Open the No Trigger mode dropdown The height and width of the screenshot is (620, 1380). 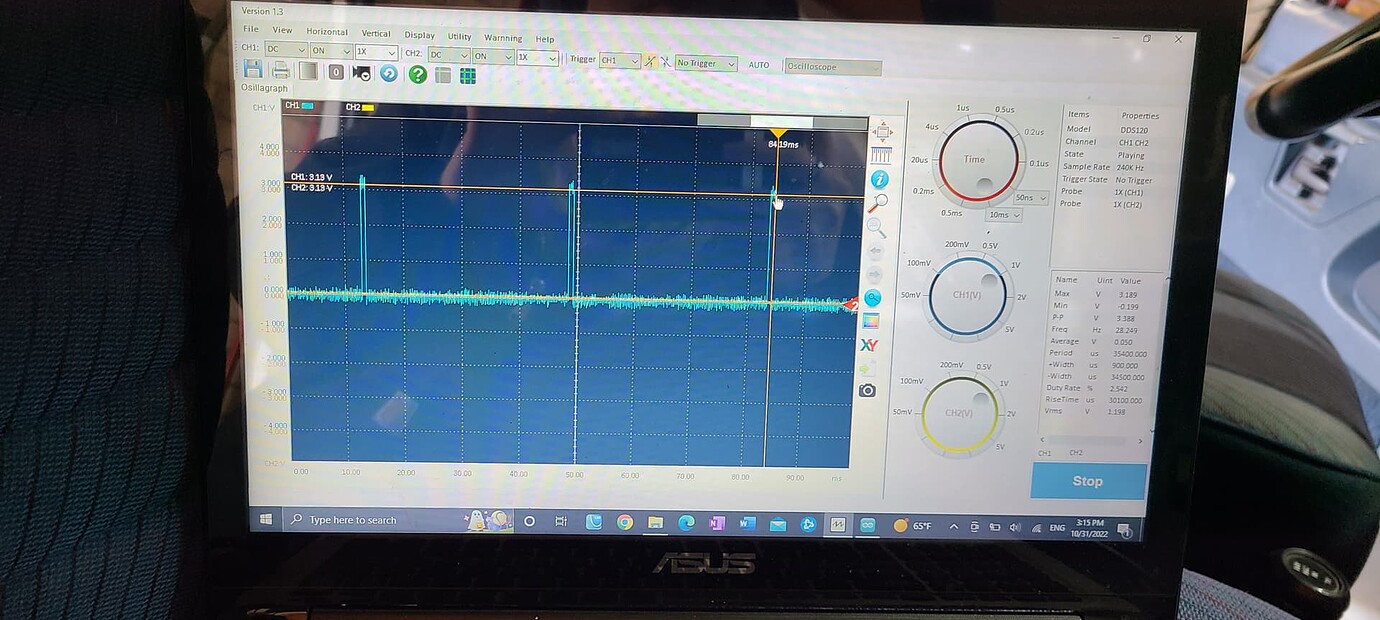705,63
